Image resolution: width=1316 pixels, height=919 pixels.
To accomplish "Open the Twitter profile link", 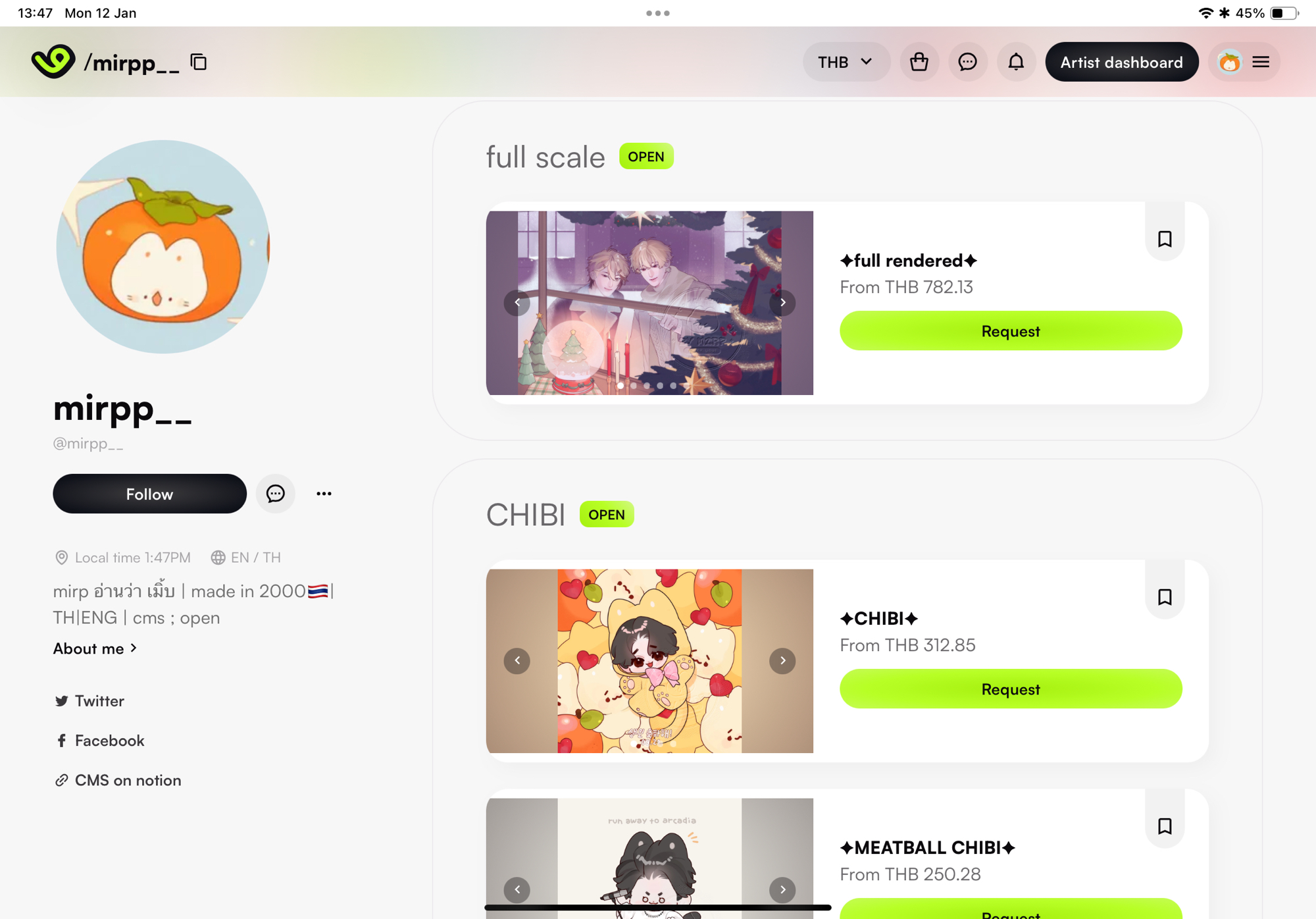I will [x=89, y=700].
